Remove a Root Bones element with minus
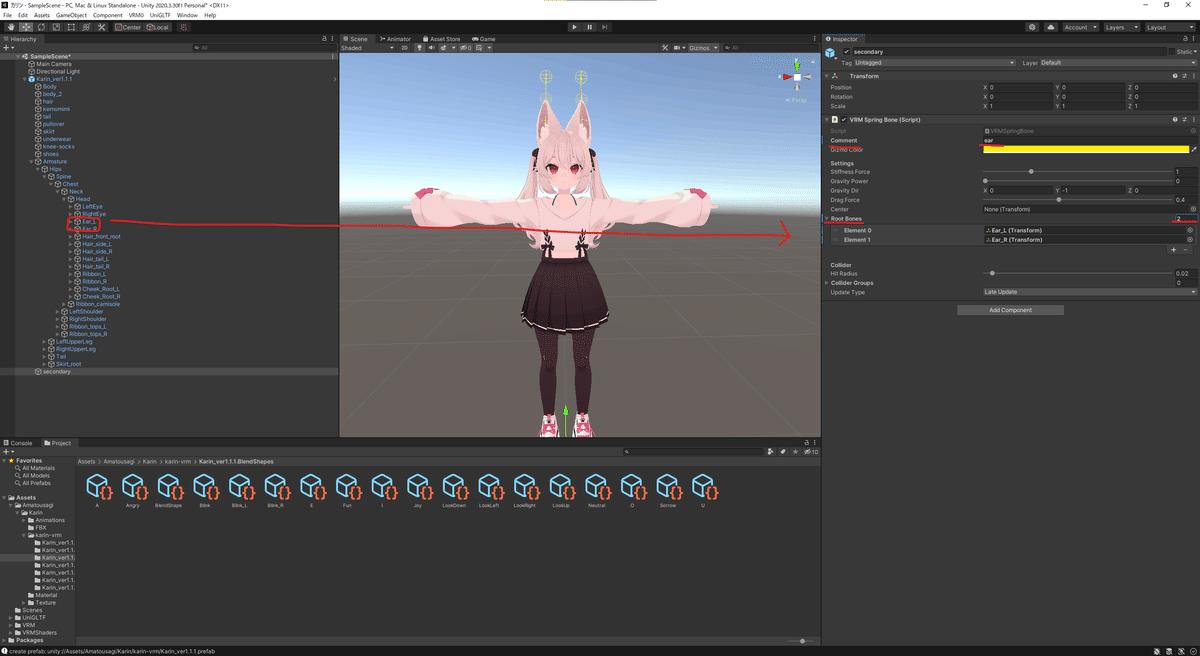 [1185, 250]
